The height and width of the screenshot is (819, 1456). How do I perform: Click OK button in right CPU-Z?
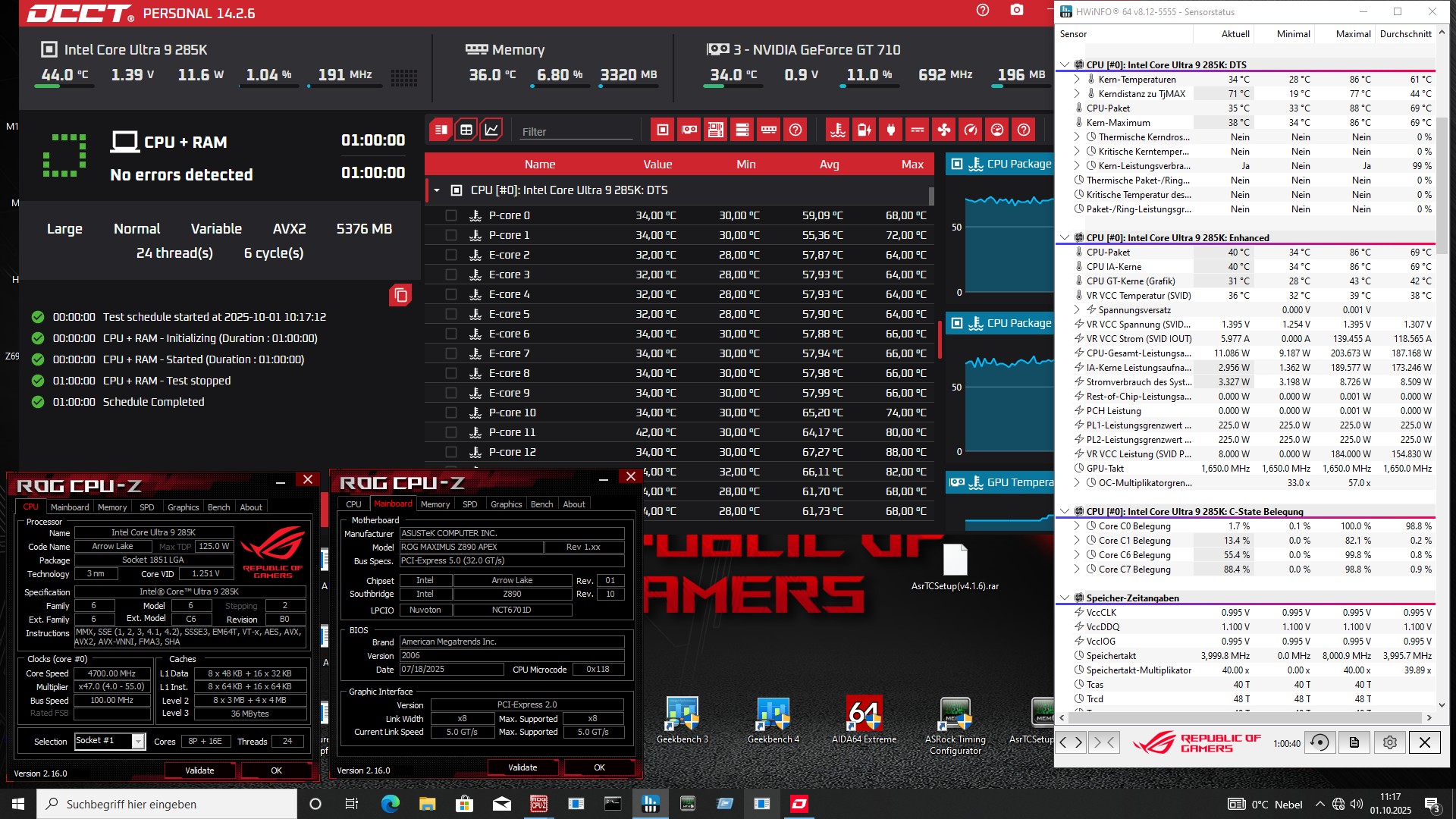[x=599, y=767]
